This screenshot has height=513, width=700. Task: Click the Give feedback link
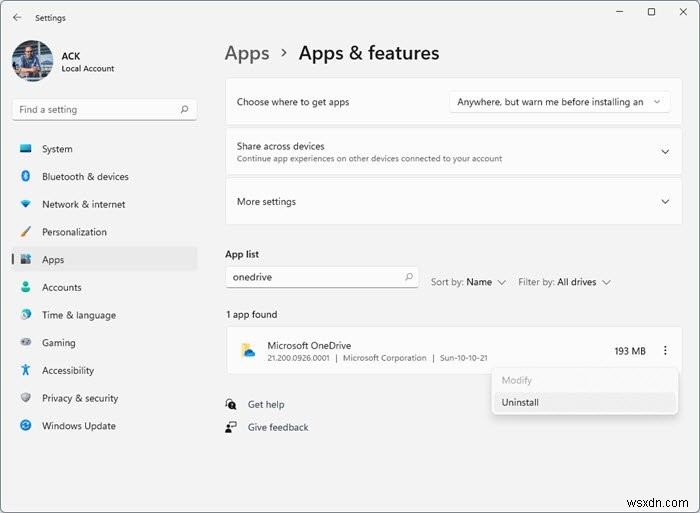278,427
